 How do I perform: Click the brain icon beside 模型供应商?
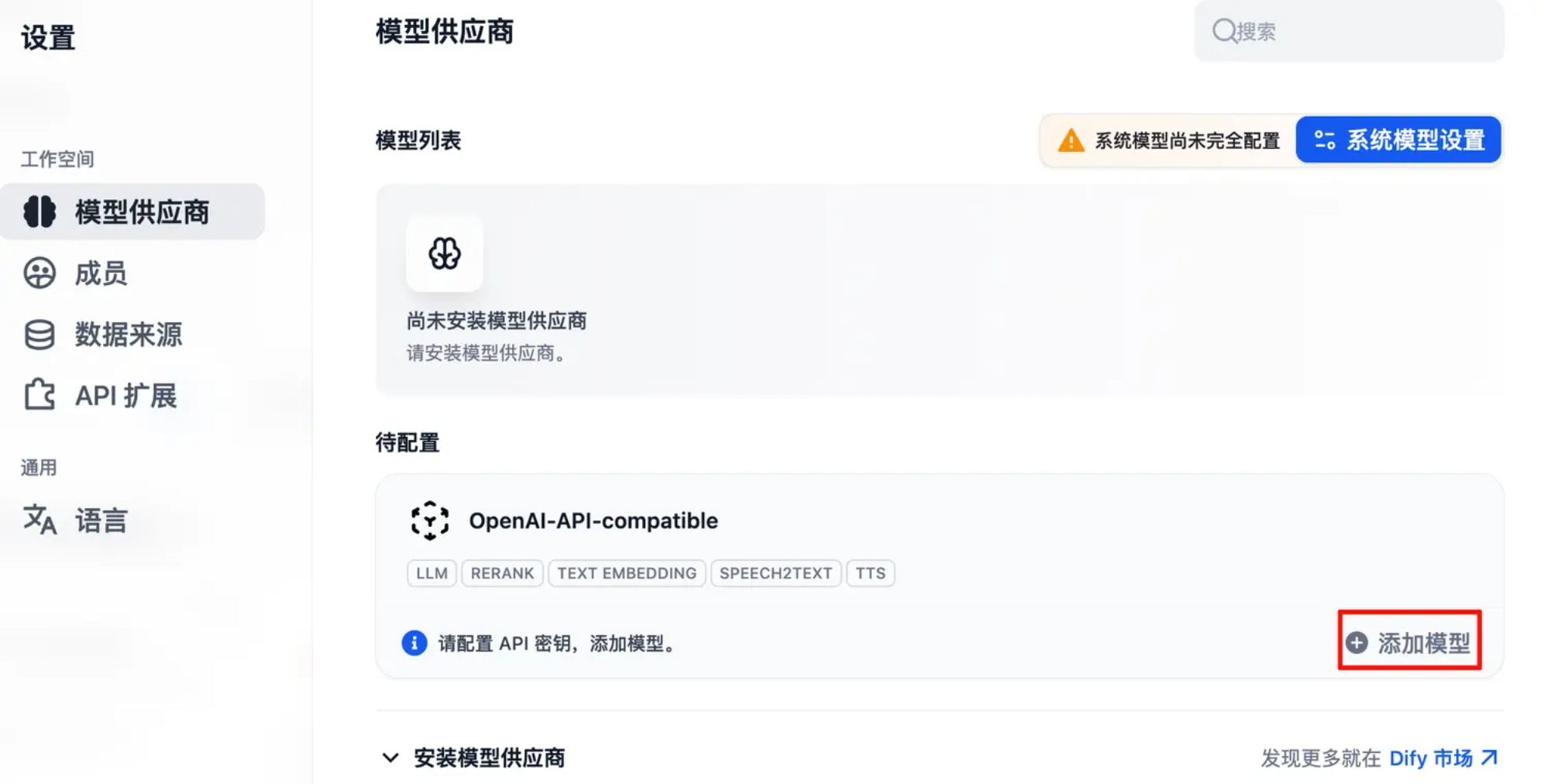(x=40, y=211)
